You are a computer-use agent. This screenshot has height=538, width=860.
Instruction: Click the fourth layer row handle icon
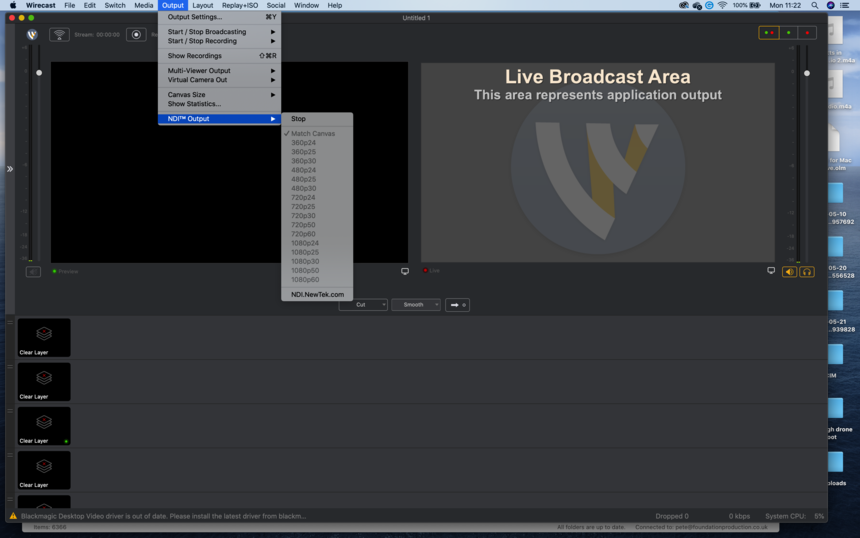pyautogui.click(x=10, y=455)
